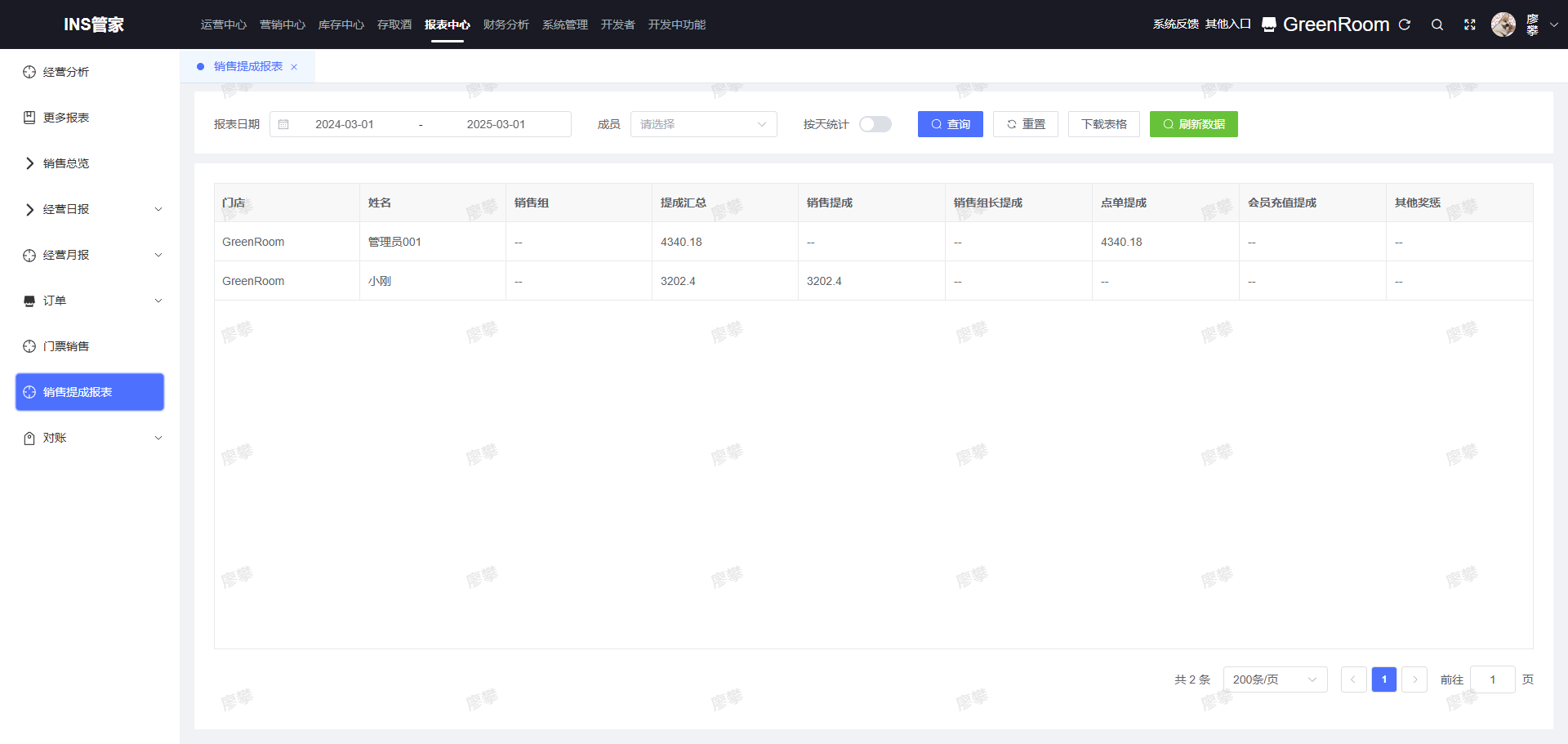Click the 订单 sidebar icon
This screenshot has width=1568, height=744.
pyautogui.click(x=29, y=301)
